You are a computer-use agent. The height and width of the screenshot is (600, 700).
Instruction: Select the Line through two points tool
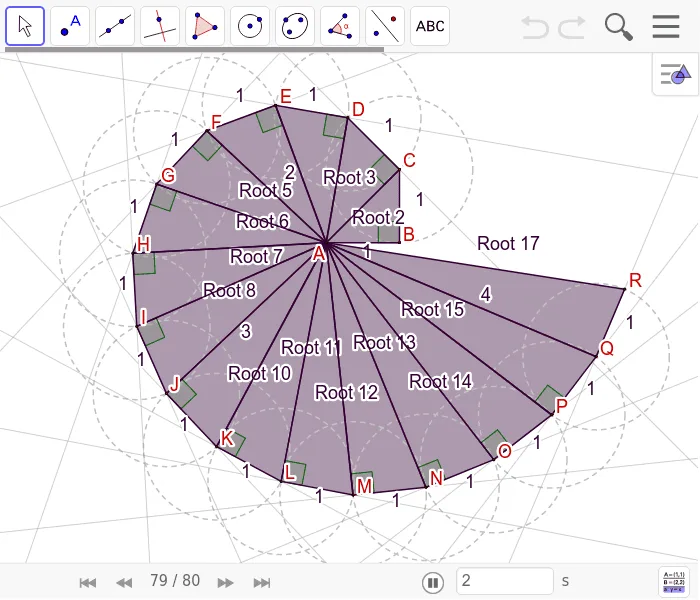tap(115, 26)
